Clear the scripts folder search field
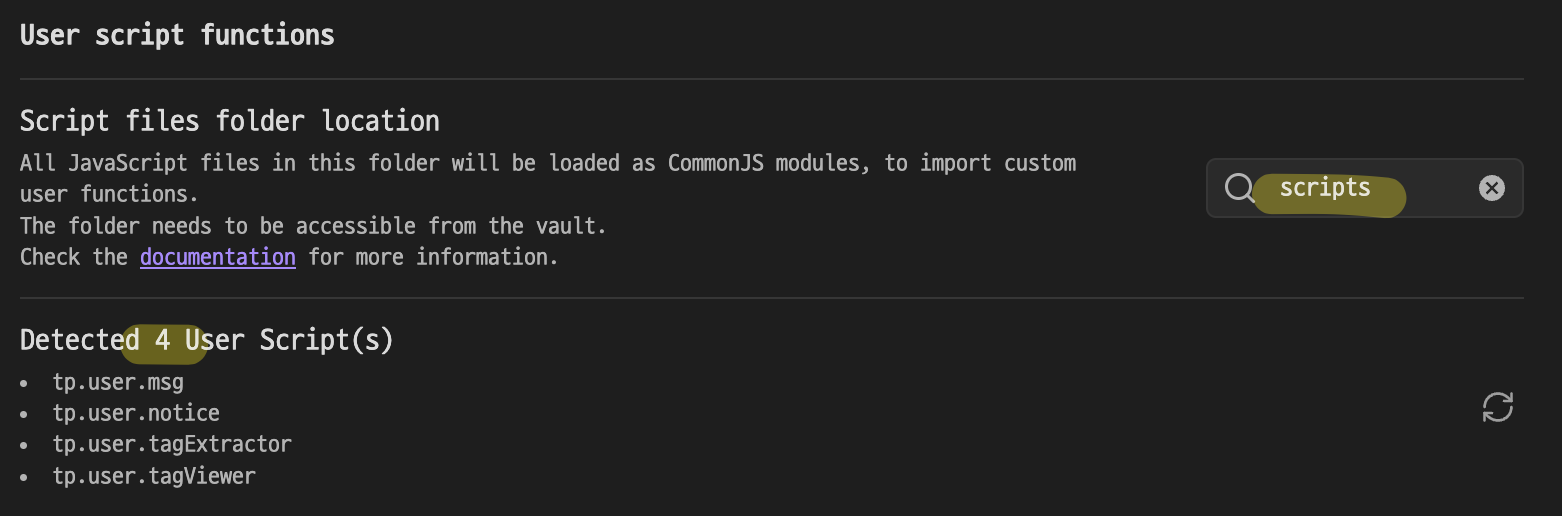1562x516 pixels. (x=1491, y=188)
